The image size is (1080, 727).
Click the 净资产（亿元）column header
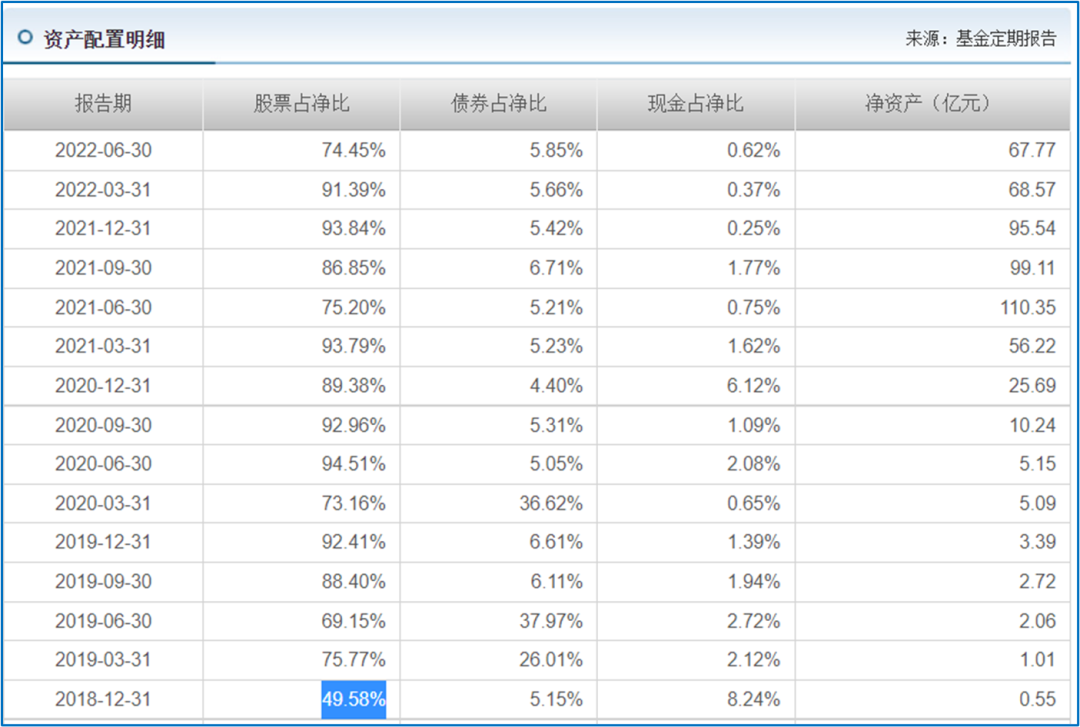click(x=933, y=103)
